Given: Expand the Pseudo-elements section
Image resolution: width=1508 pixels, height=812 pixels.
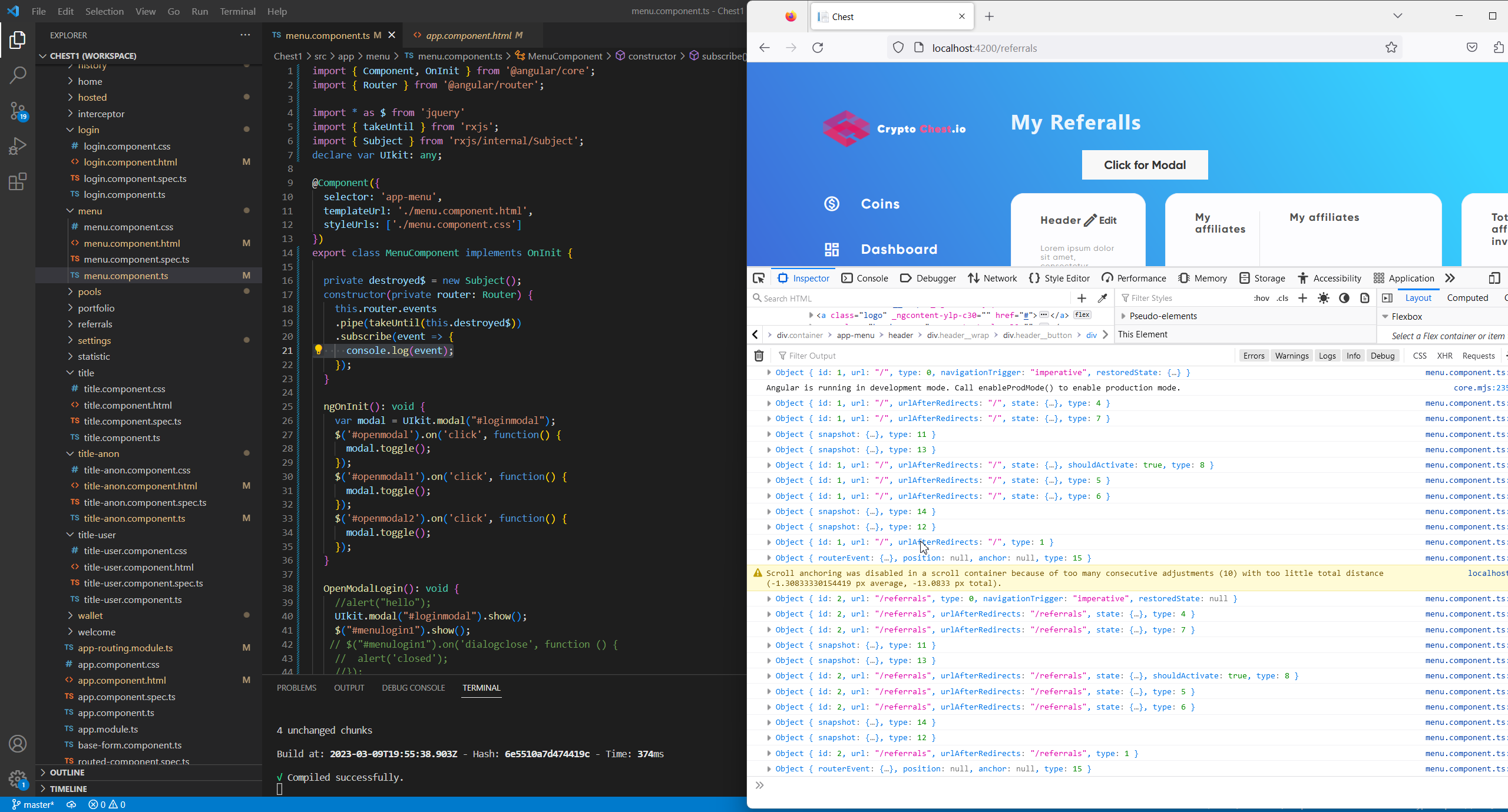Looking at the screenshot, I should pyautogui.click(x=1162, y=316).
